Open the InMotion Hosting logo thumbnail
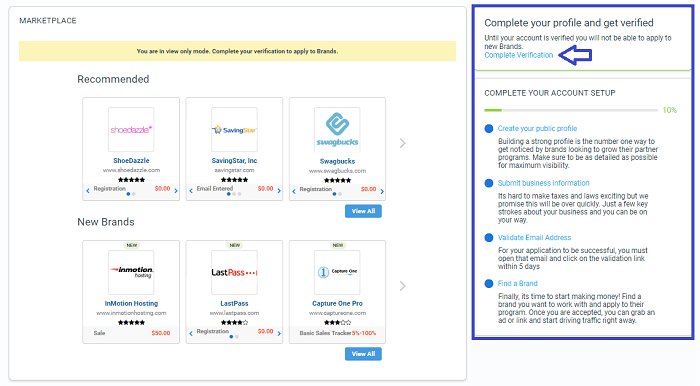Screen dimensions: 700x386 tap(131, 272)
